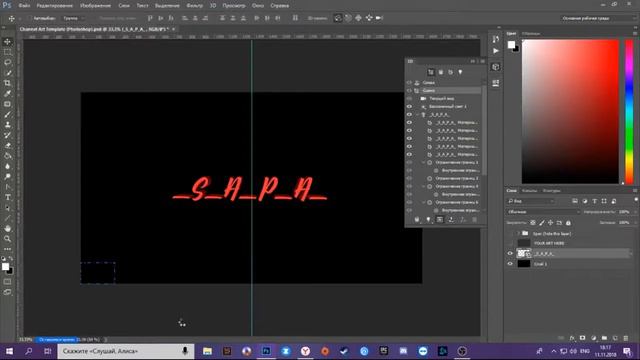Viewport: 640px width, 360px height.
Task: Toggle visibility of last _S_A_P_A_ material
Action: [409, 154]
